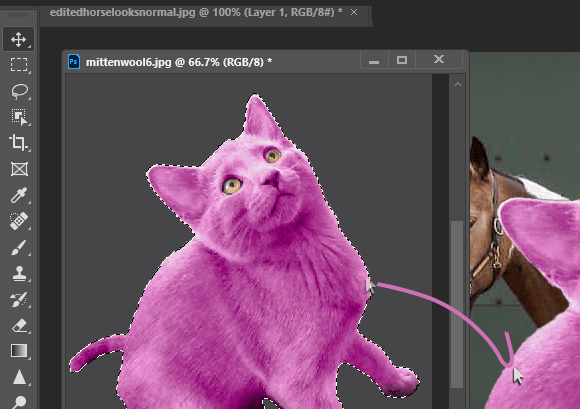
Task: Select the Crop tool
Action: [x=18, y=143]
